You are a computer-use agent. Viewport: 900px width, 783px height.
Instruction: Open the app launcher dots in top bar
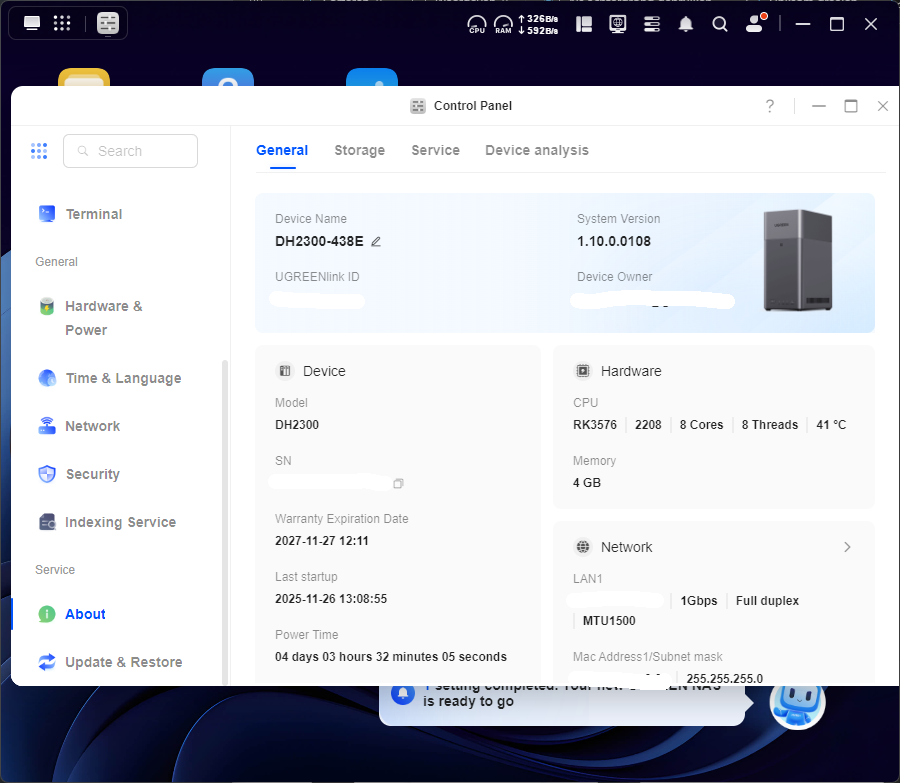click(x=61, y=23)
